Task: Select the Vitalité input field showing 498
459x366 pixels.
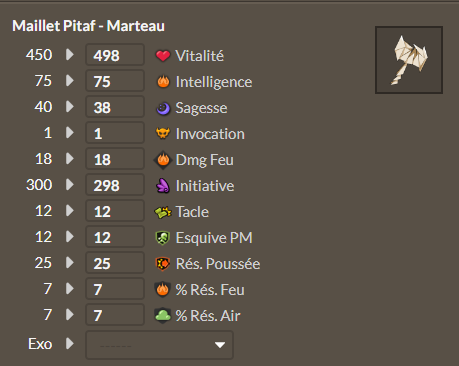Action: tap(115, 55)
